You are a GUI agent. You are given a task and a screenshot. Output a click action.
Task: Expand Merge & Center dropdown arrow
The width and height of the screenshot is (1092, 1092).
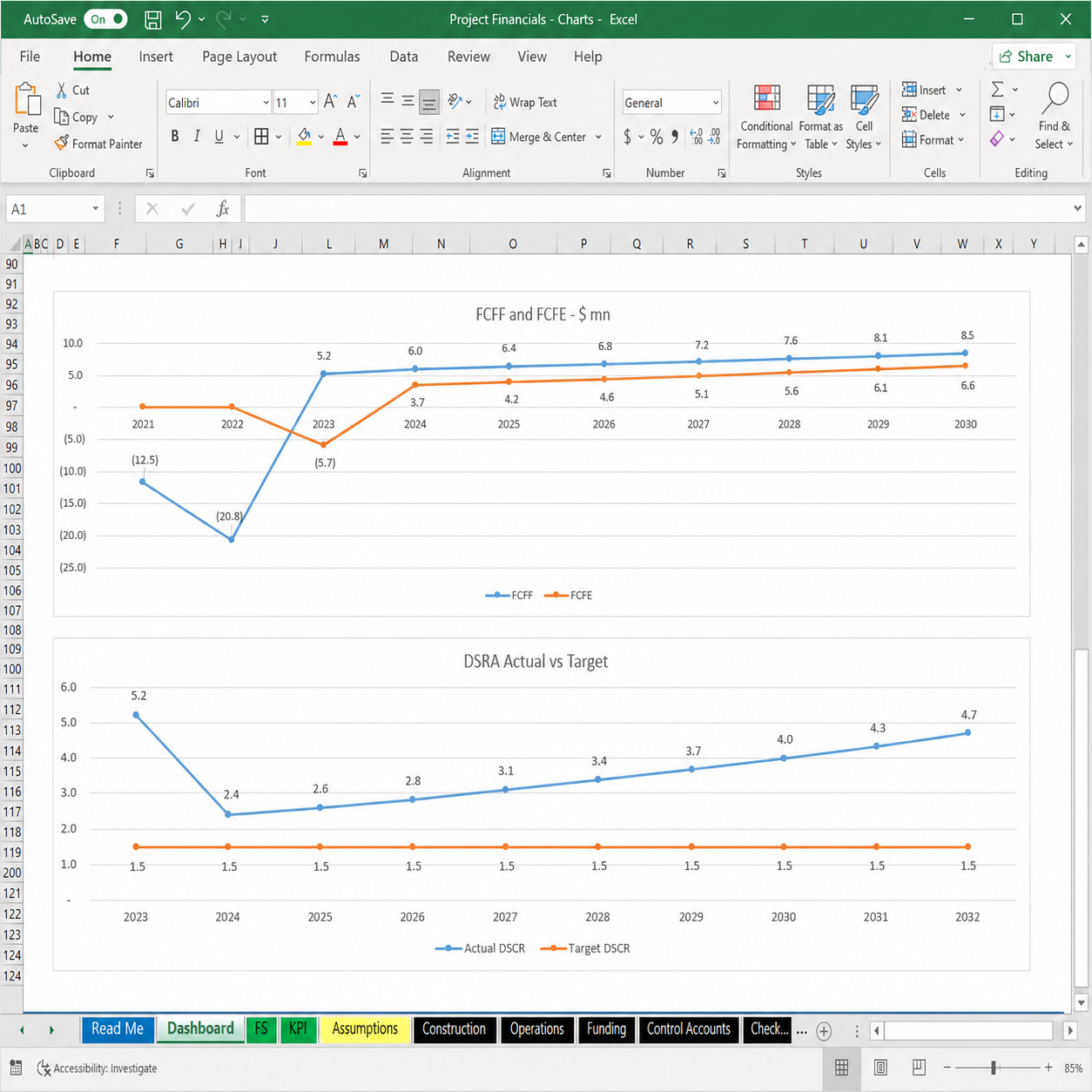tap(598, 137)
